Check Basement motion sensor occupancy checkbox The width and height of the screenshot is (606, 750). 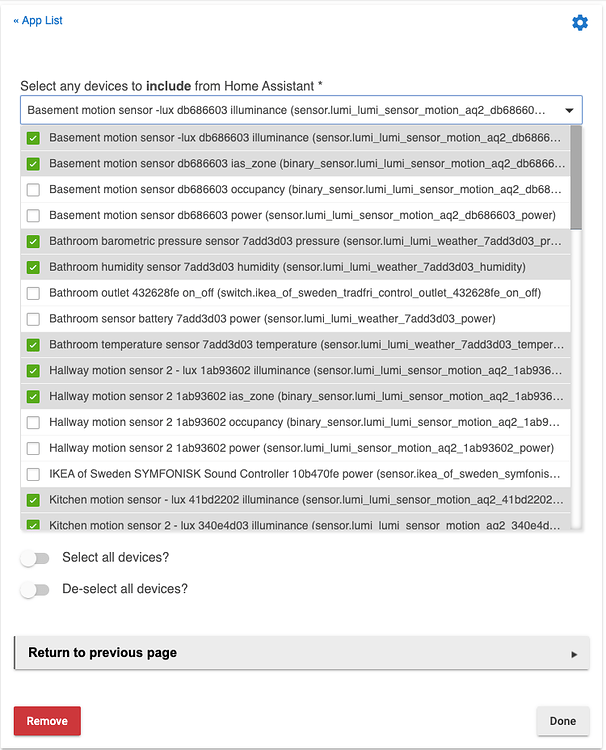pos(34,189)
